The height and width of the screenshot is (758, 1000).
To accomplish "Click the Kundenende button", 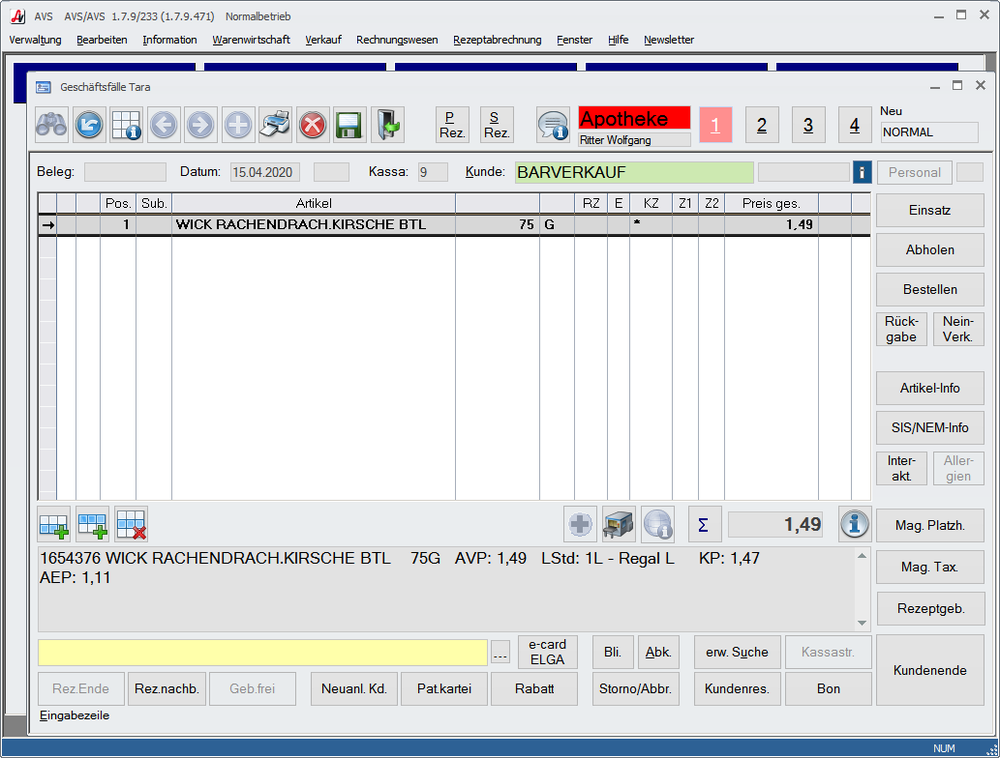I will click(929, 670).
